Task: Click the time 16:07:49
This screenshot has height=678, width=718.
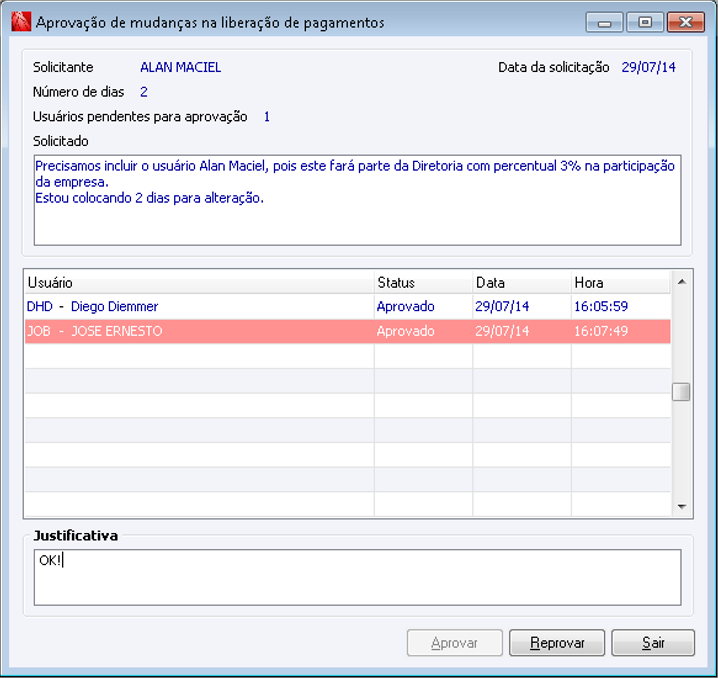Action: tap(601, 331)
